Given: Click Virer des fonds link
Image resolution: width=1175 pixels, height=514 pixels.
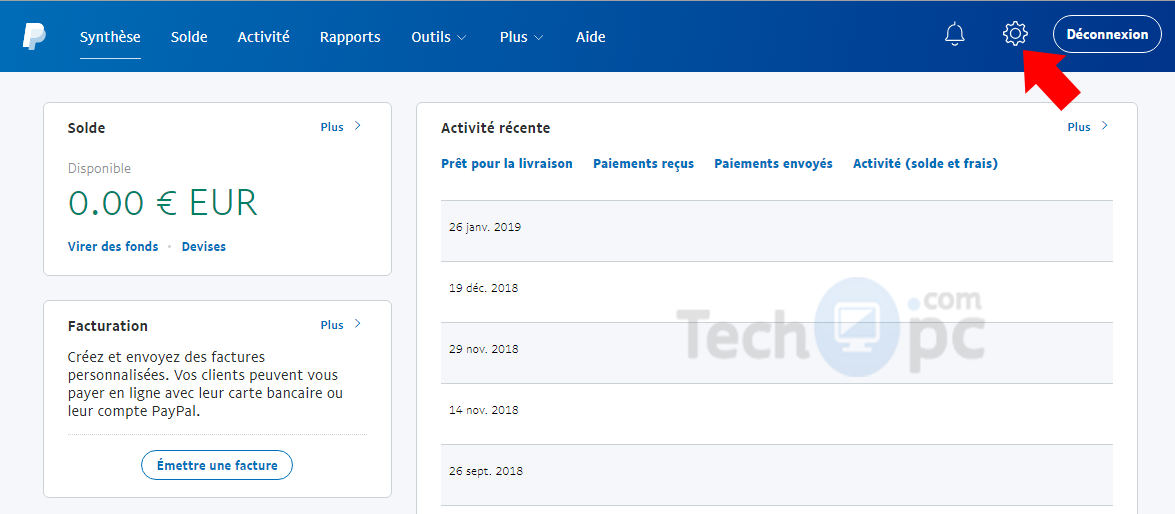Looking at the screenshot, I should click(113, 246).
